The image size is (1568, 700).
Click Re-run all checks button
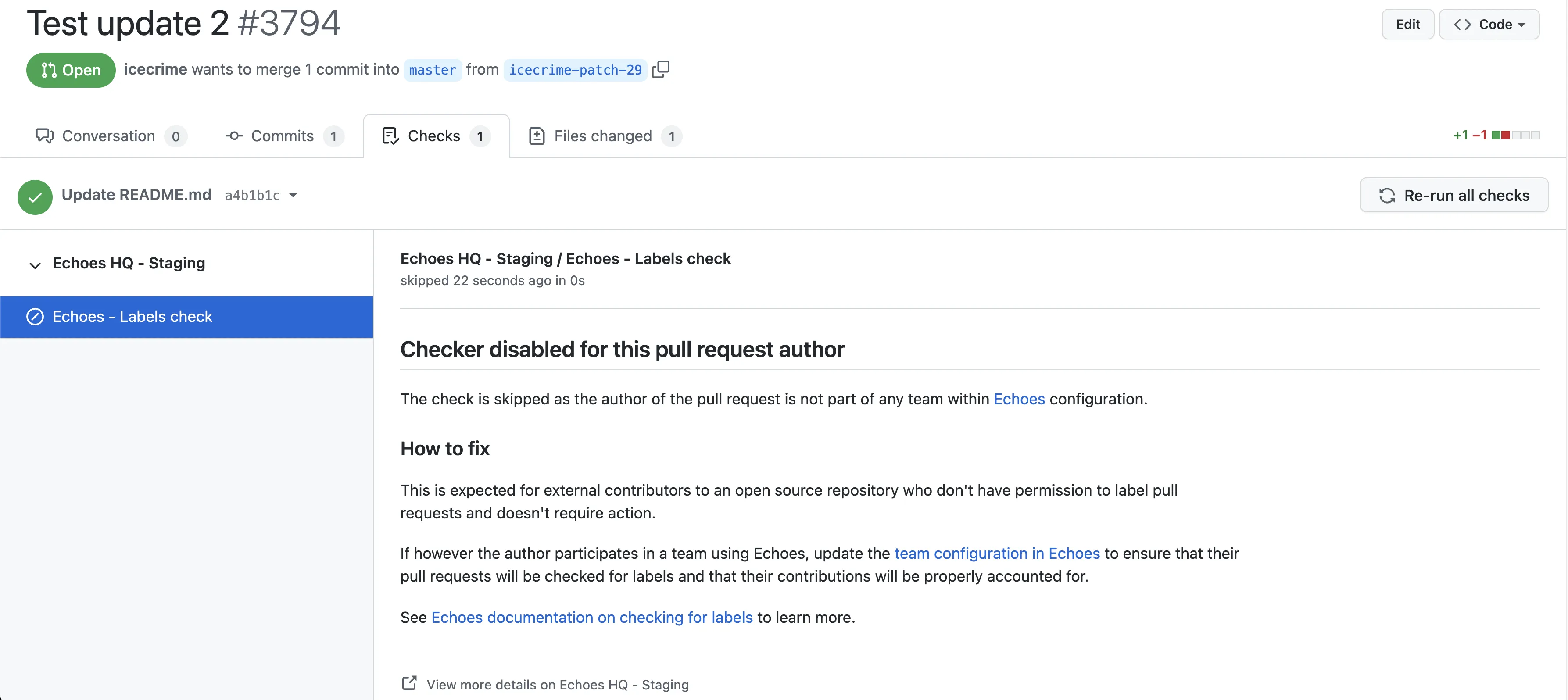pyautogui.click(x=1453, y=195)
